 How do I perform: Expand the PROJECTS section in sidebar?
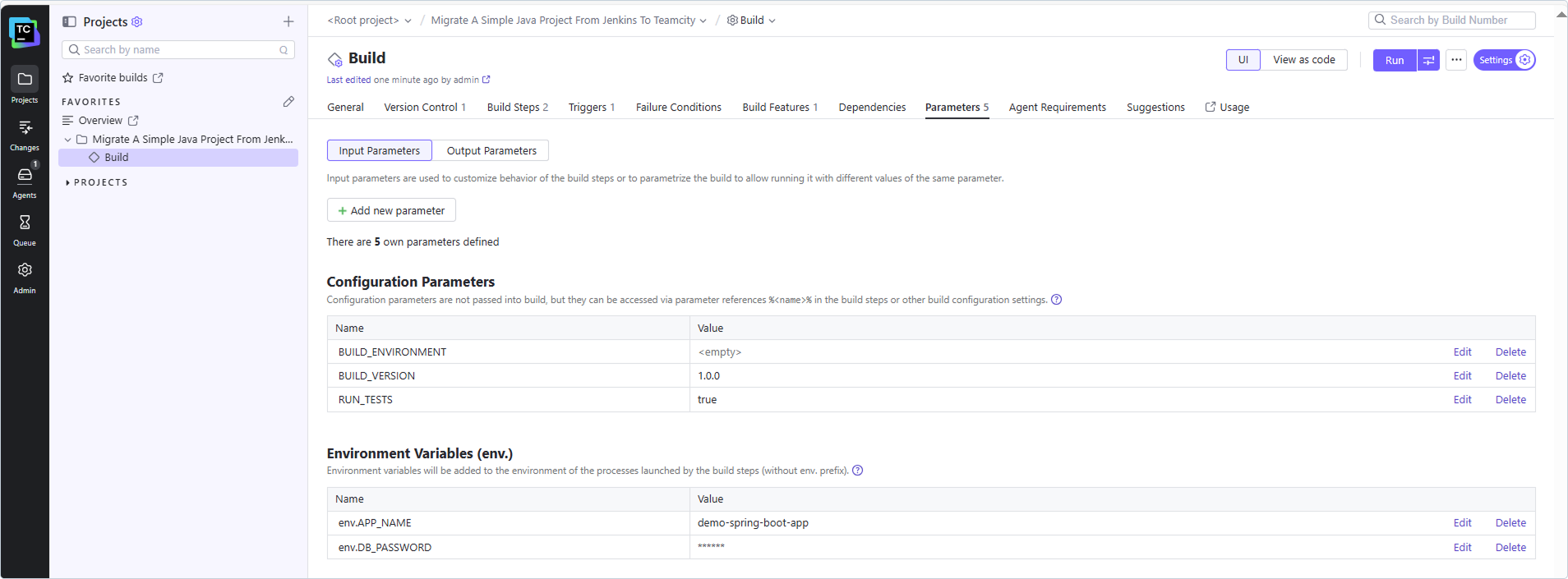[67, 182]
